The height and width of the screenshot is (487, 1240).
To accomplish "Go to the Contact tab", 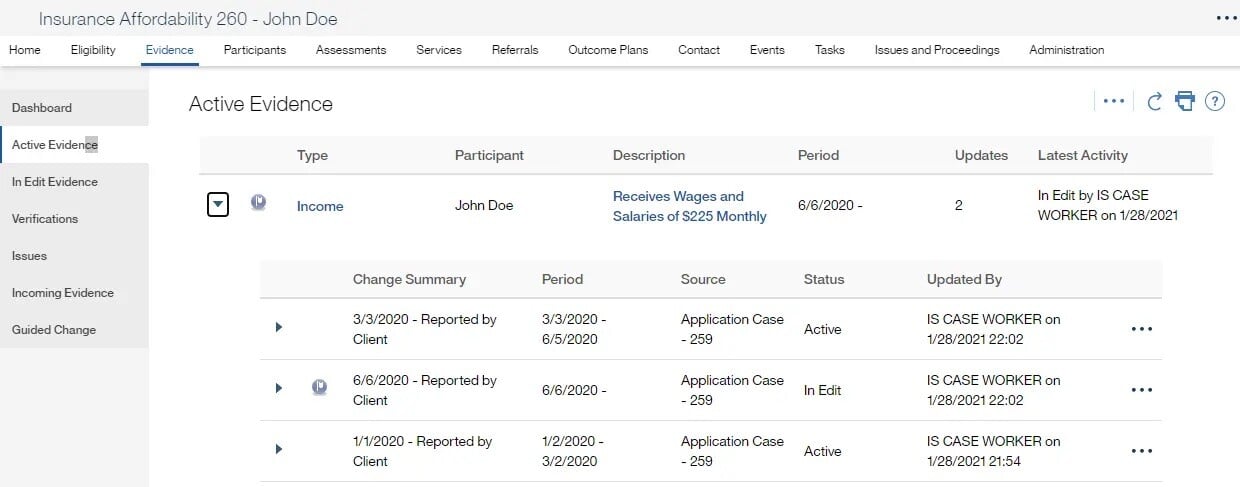I will 699,50.
